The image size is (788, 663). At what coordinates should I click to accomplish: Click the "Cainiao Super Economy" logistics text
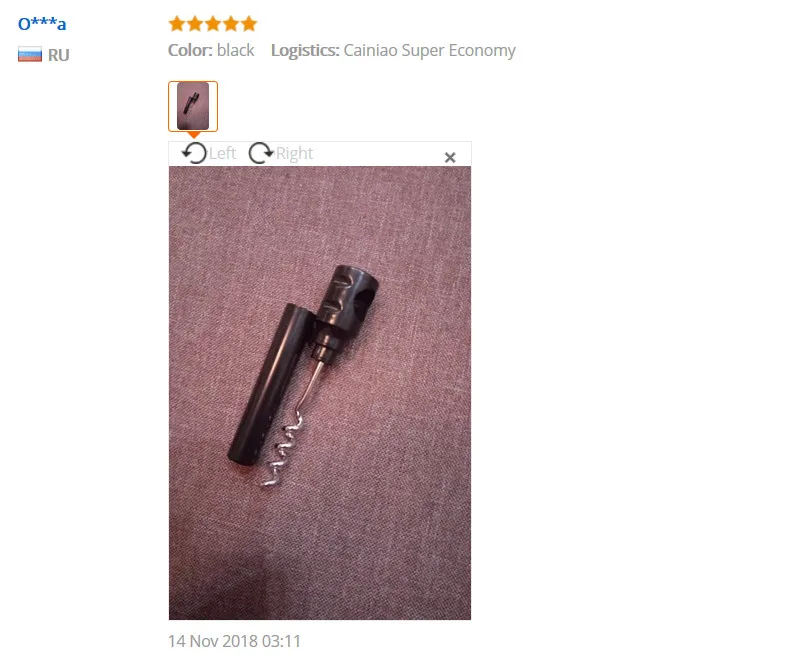(430, 50)
